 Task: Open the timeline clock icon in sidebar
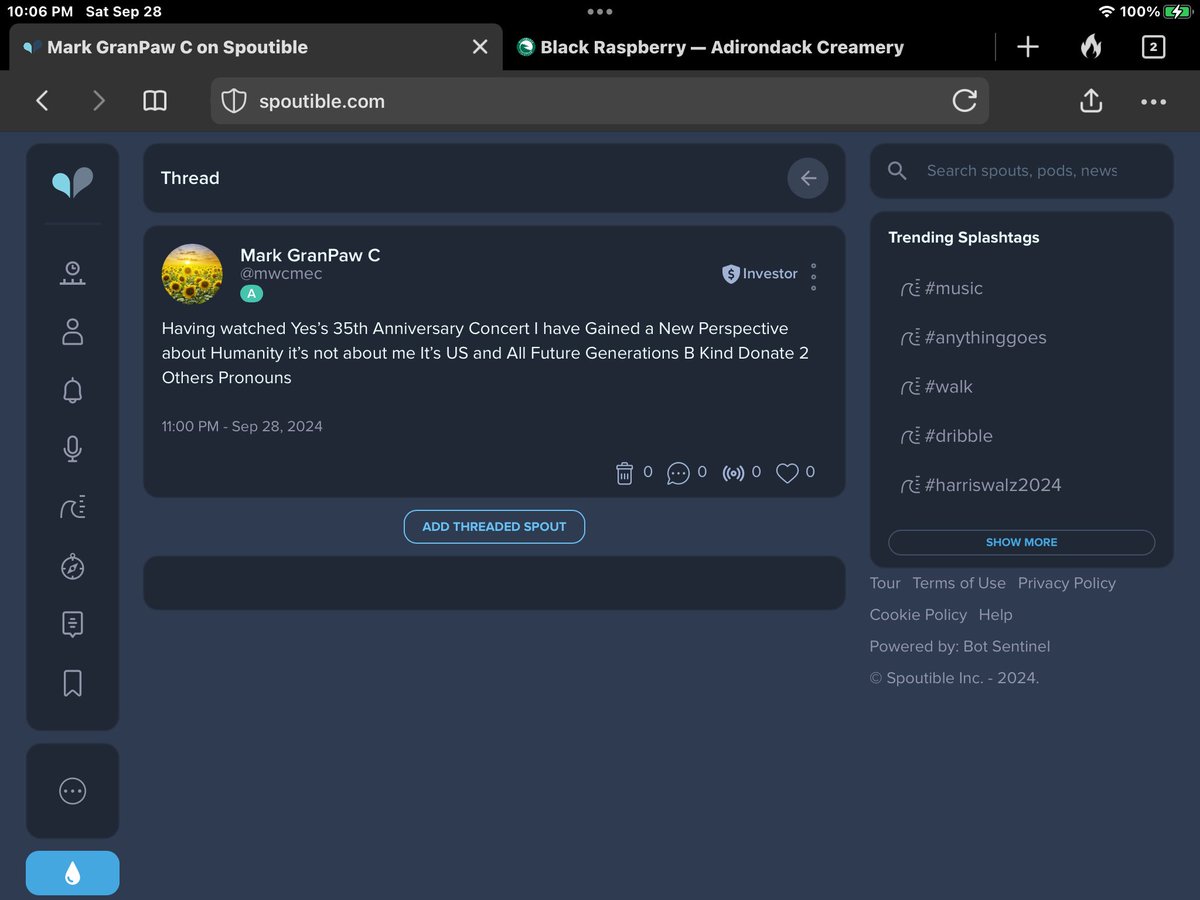[x=72, y=273]
